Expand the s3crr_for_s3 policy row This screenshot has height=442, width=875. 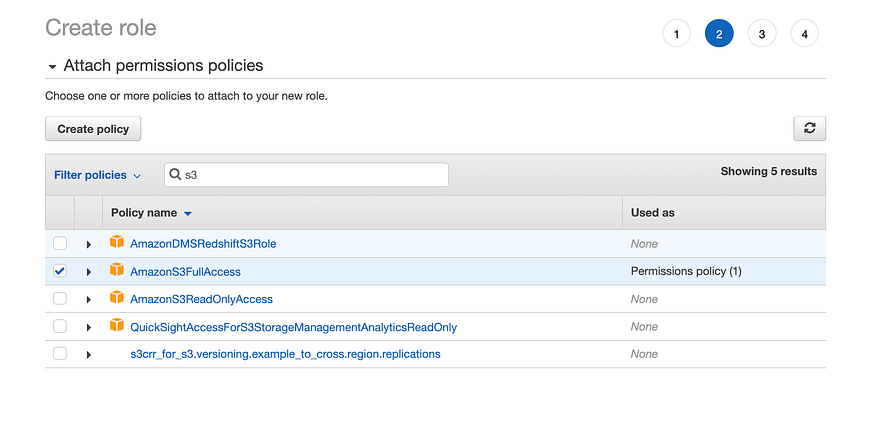(89, 355)
